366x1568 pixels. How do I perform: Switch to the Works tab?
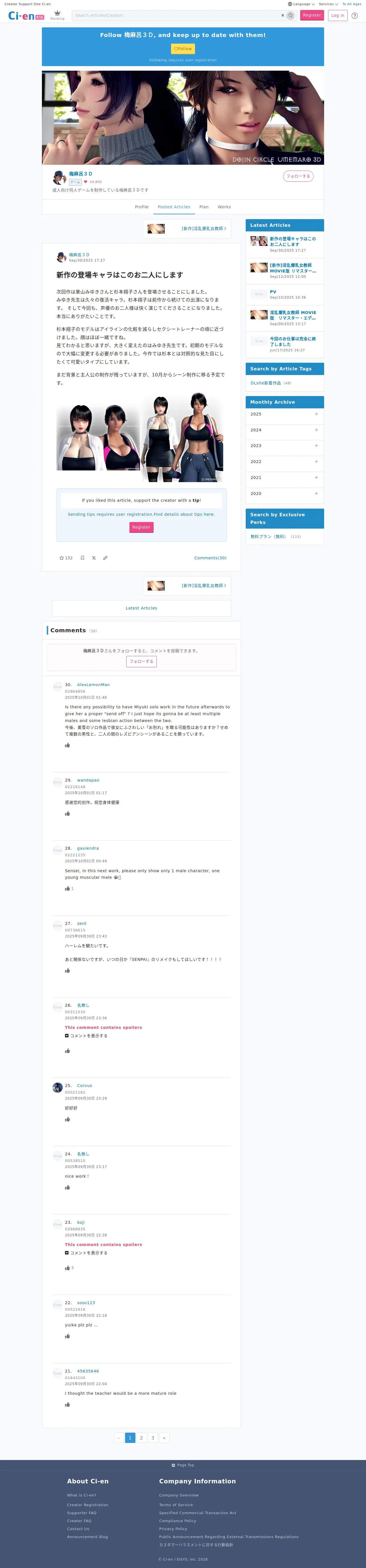tap(224, 207)
